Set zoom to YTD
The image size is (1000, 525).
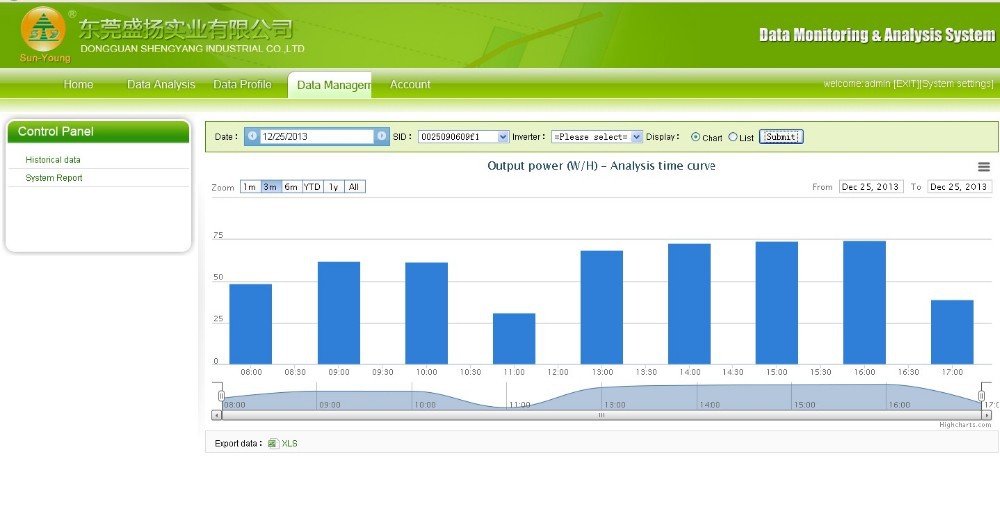(x=312, y=187)
